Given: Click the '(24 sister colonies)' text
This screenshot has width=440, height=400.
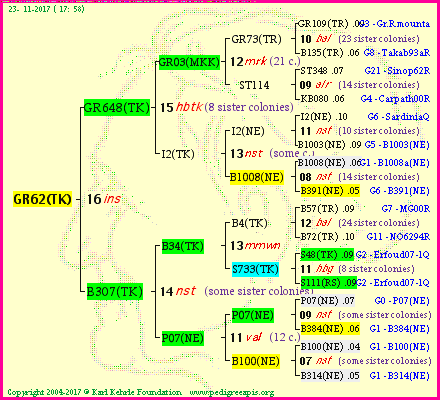Looking at the screenshot, I should pos(379,223).
